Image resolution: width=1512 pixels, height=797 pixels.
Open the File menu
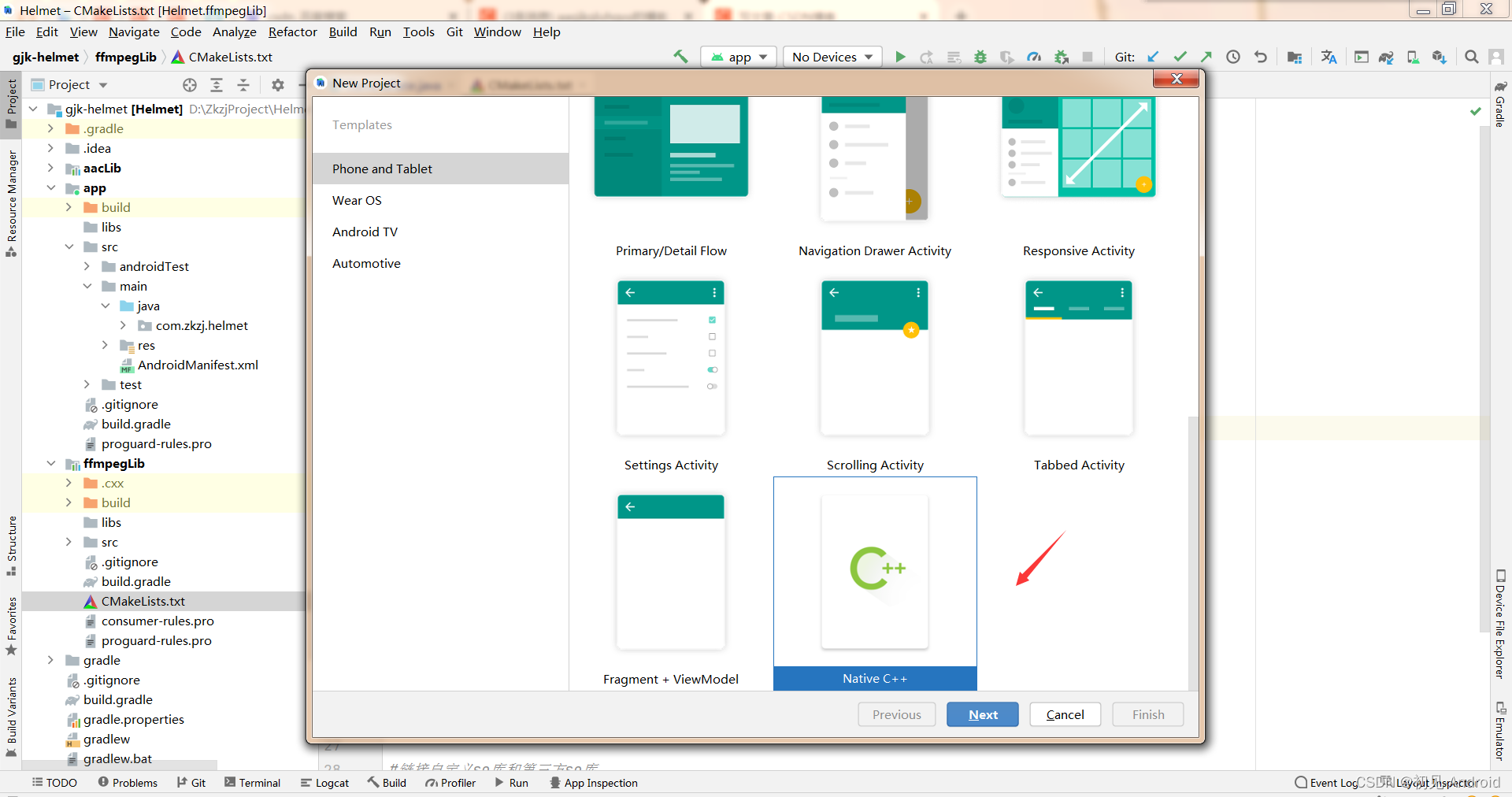click(15, 32)
